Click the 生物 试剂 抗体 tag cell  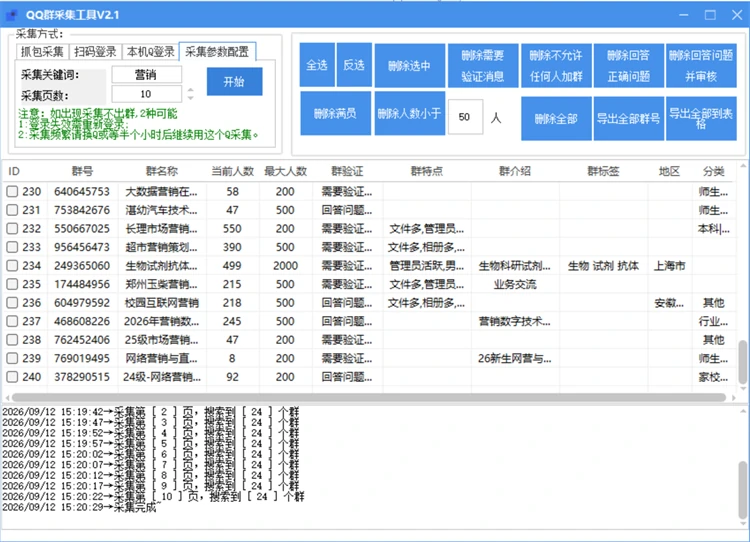click(603, 265)
